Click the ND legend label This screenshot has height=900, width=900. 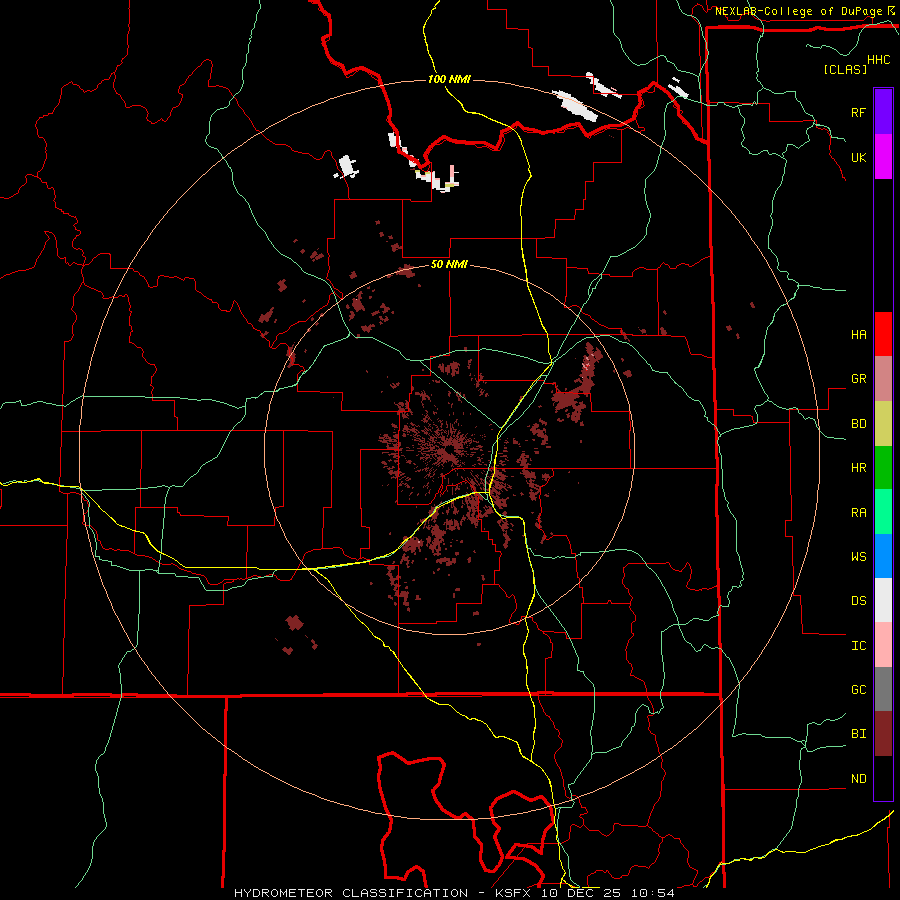pos(858,779)
